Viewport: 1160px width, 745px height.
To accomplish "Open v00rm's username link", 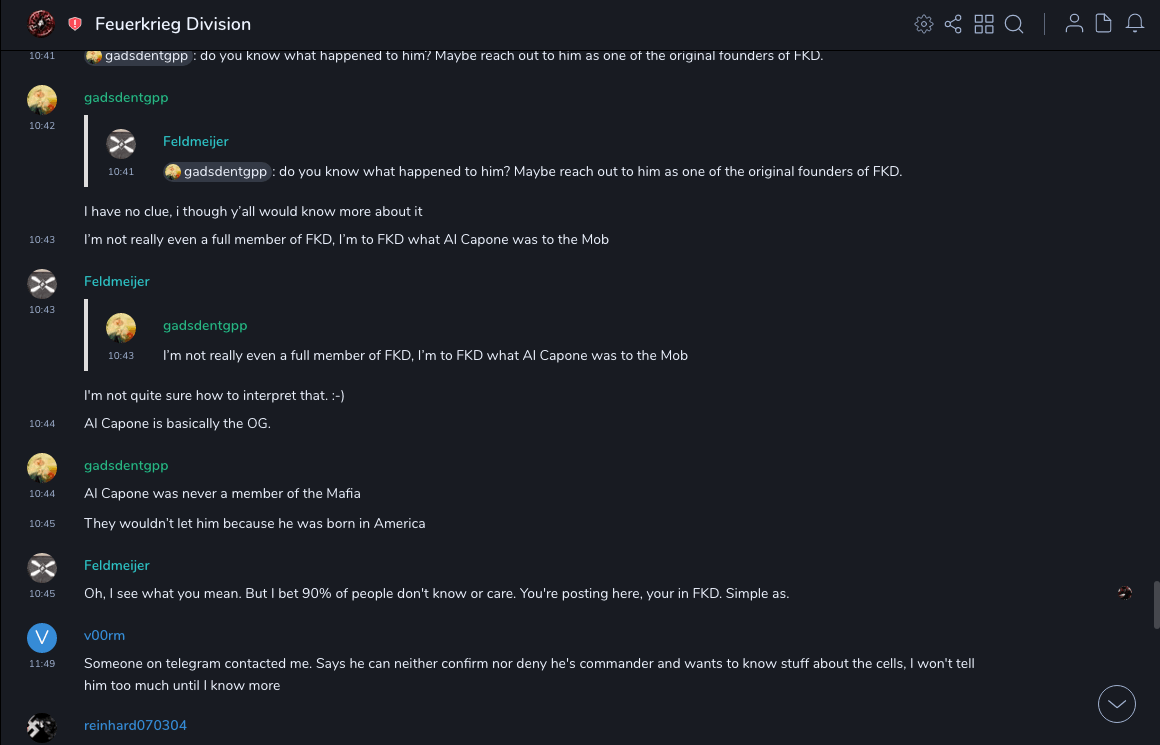I will (x=104, y=636).
